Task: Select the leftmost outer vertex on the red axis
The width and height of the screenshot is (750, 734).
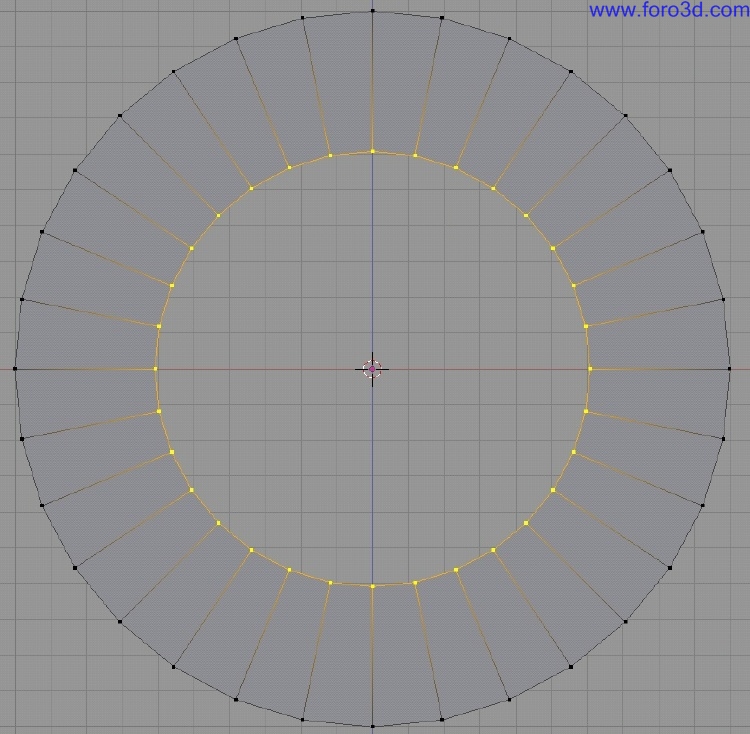Action: [15, 369]
